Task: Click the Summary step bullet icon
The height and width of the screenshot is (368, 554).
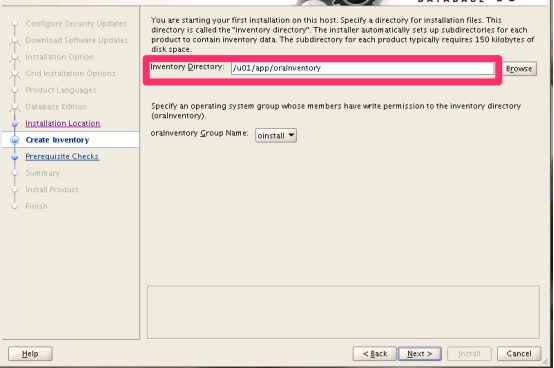Action: tap(15, 173)
